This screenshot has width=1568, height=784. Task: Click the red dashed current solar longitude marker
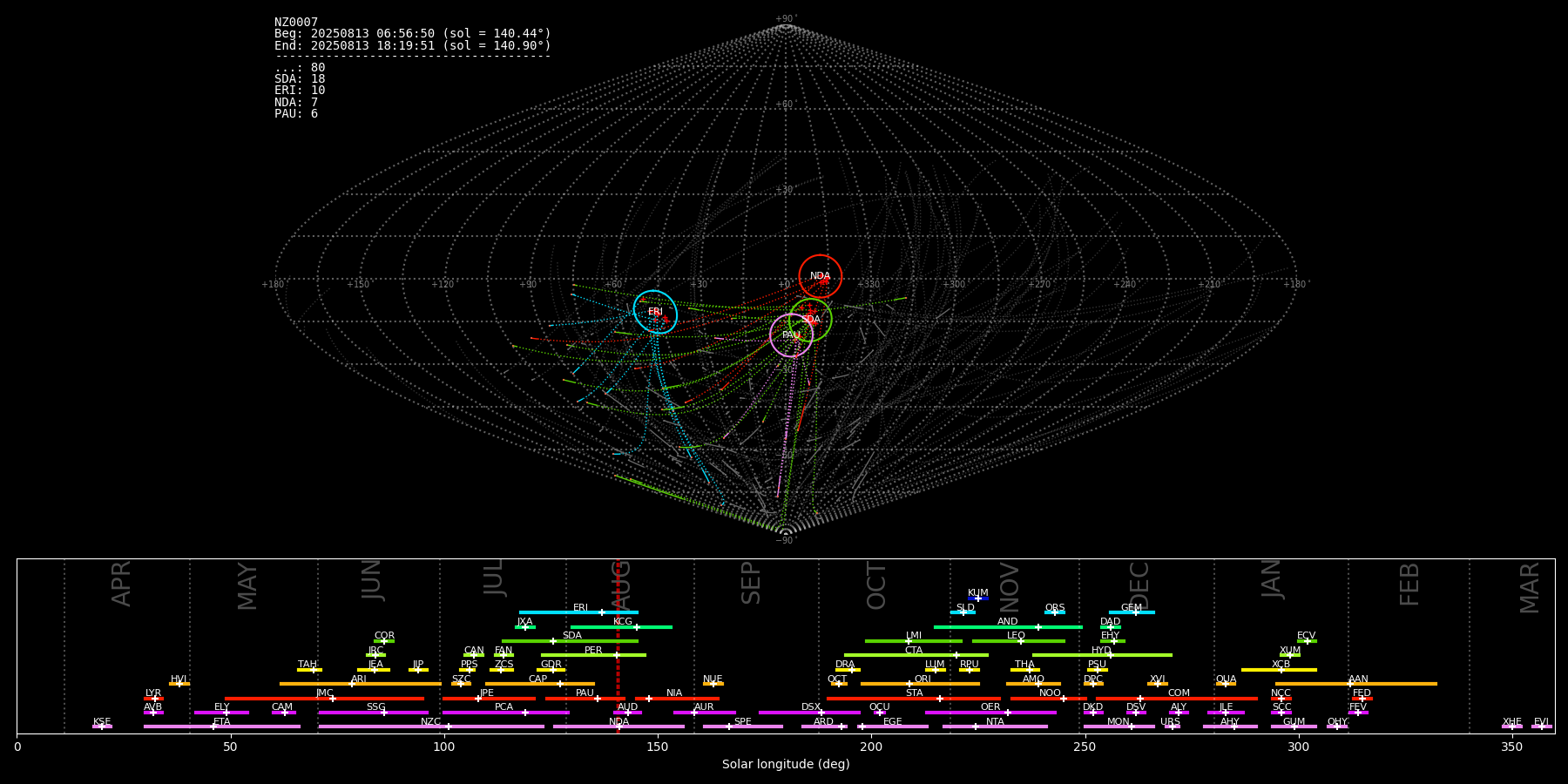[x=618, y=645]
